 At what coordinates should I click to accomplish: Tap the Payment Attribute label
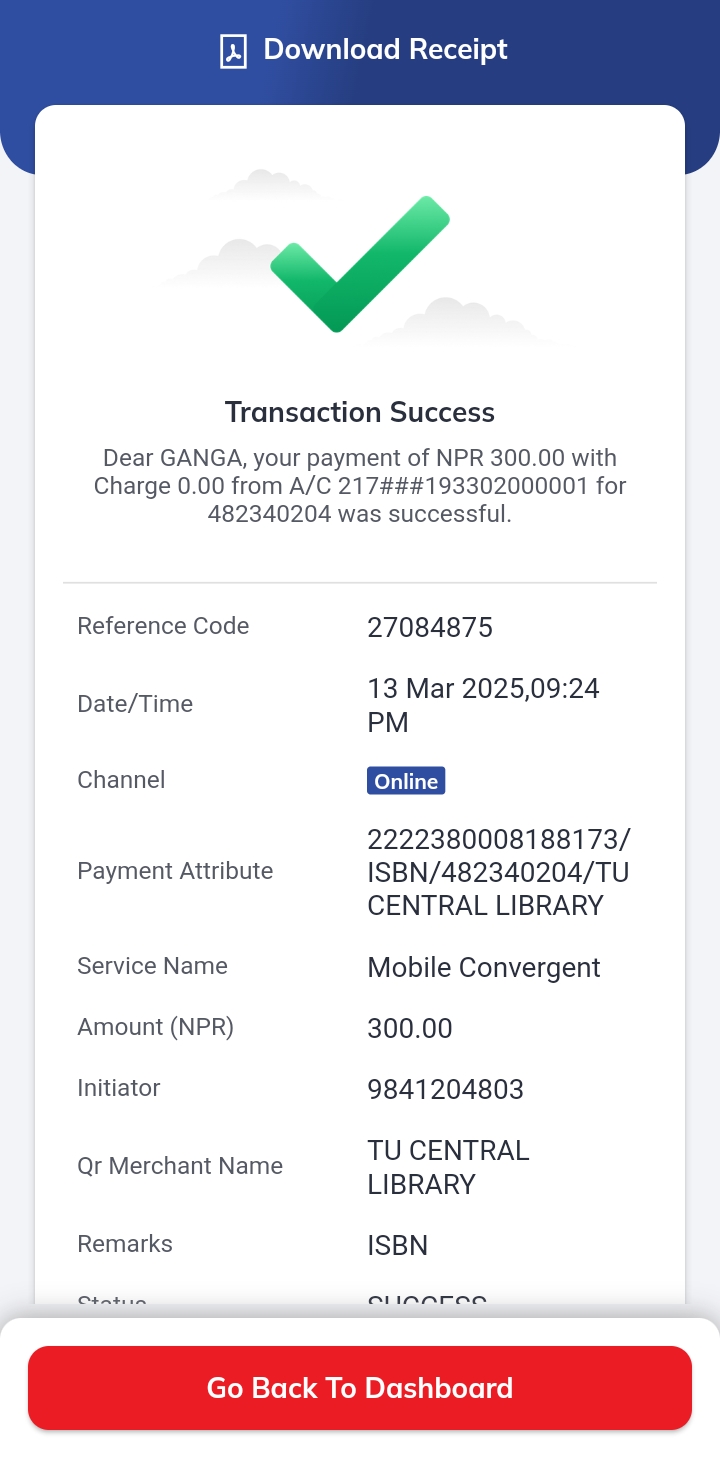(175, 871)
